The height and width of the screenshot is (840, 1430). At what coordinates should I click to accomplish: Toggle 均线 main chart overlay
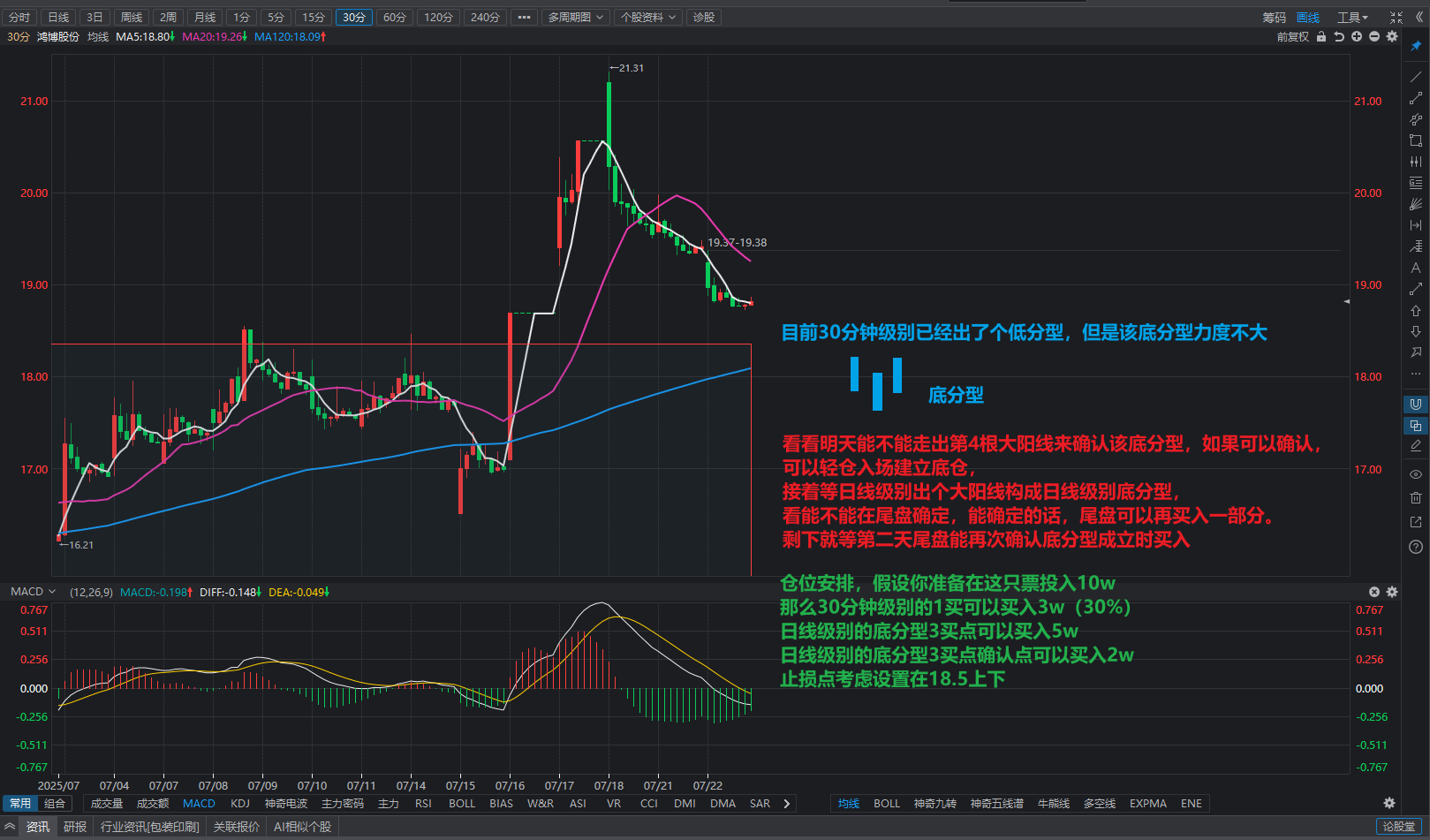point(849,804)
